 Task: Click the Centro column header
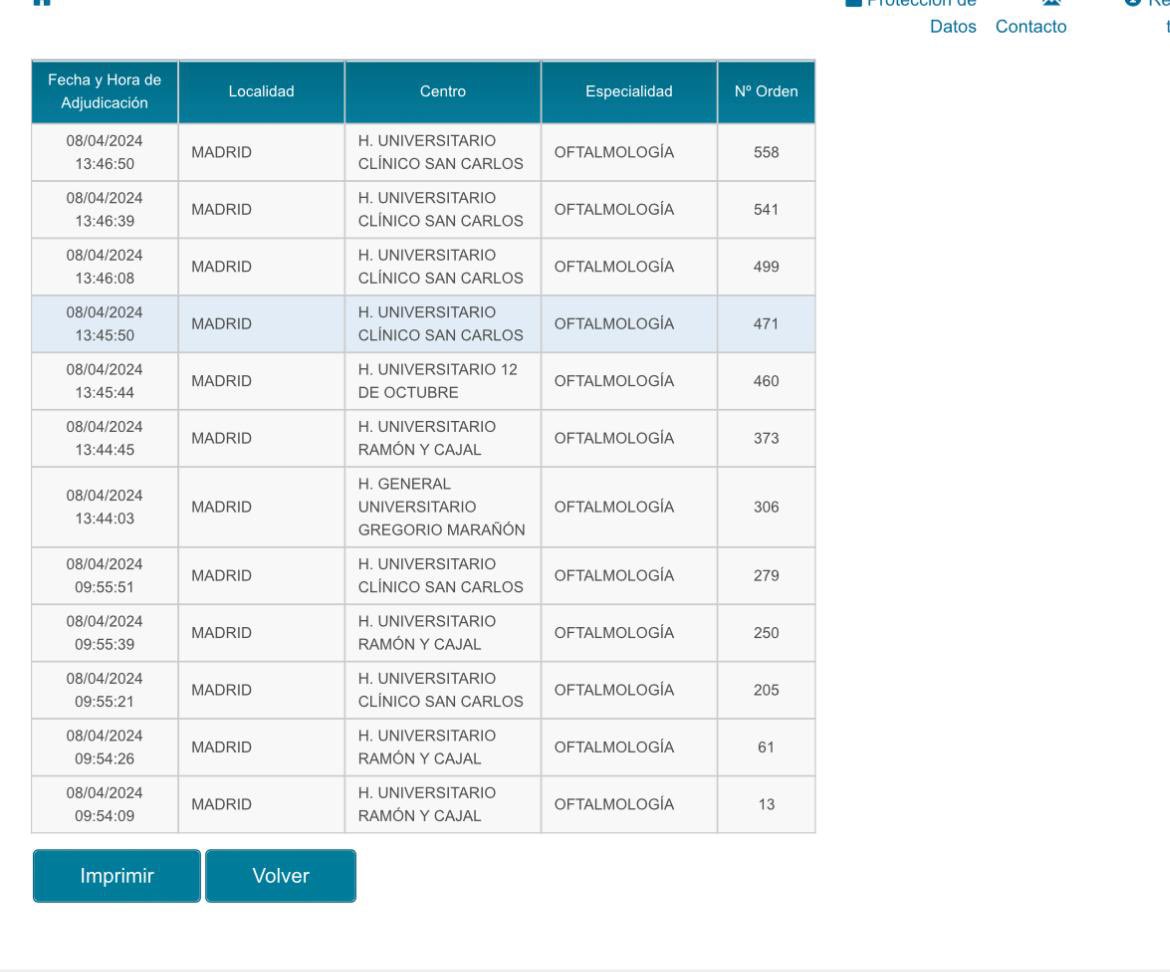[x=442, y=92]
